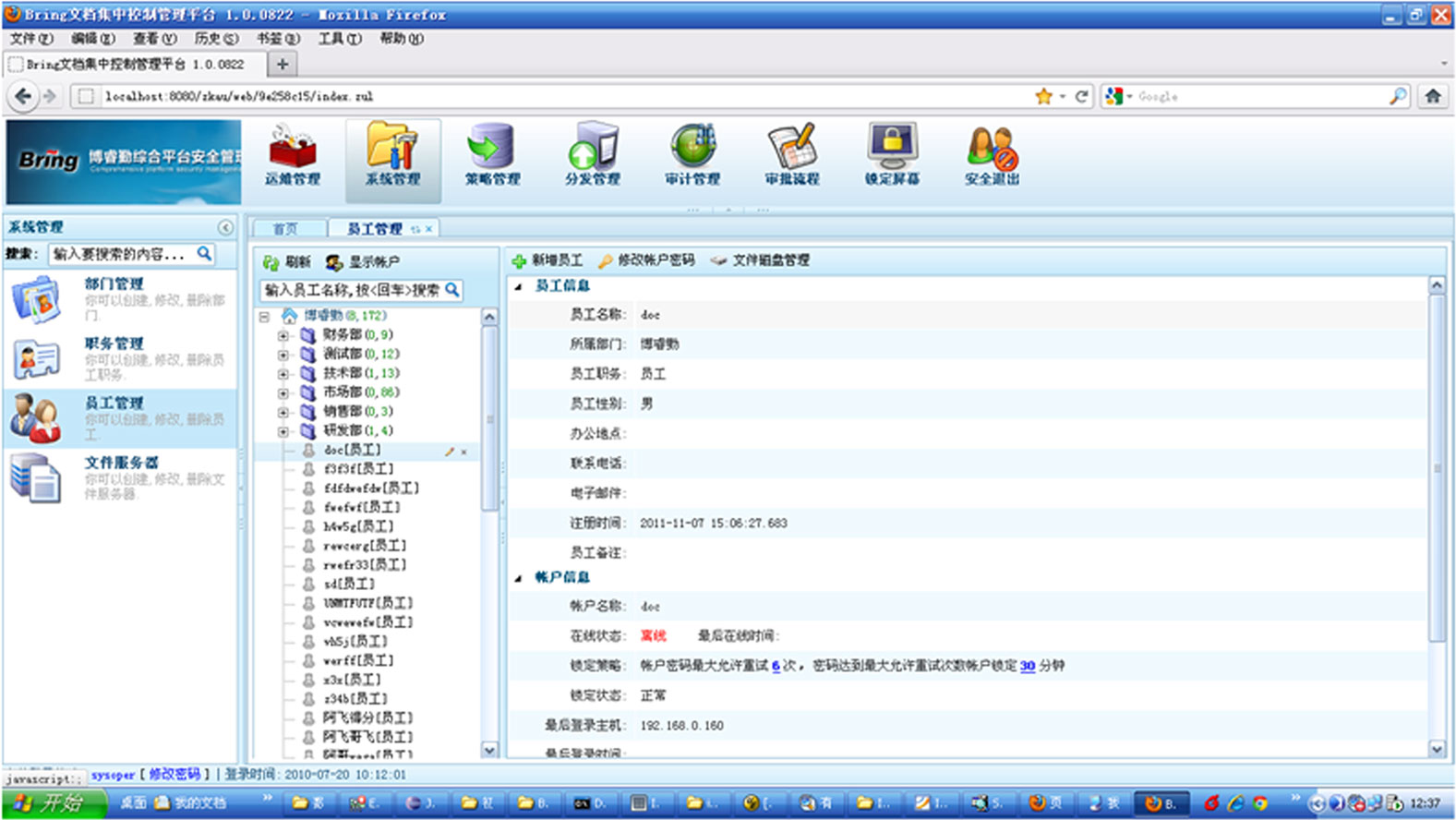Open a new browser tab
1456x820 pixels.
click(283, 64)
